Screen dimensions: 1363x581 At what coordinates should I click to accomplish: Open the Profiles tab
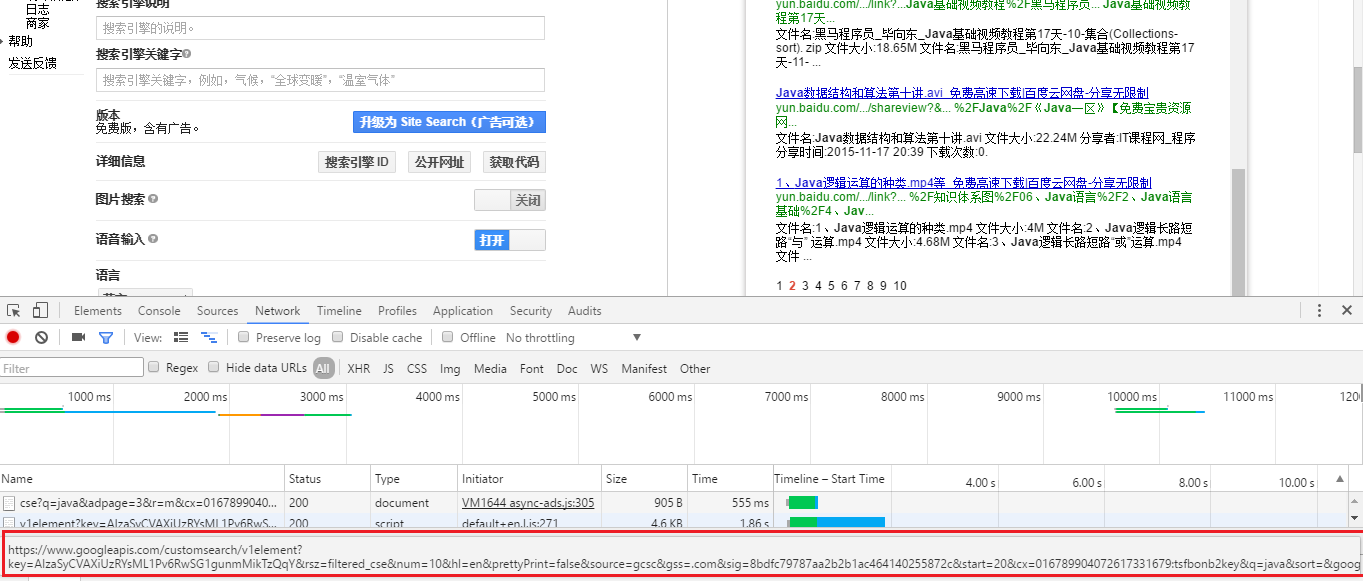tap(397, 311)
